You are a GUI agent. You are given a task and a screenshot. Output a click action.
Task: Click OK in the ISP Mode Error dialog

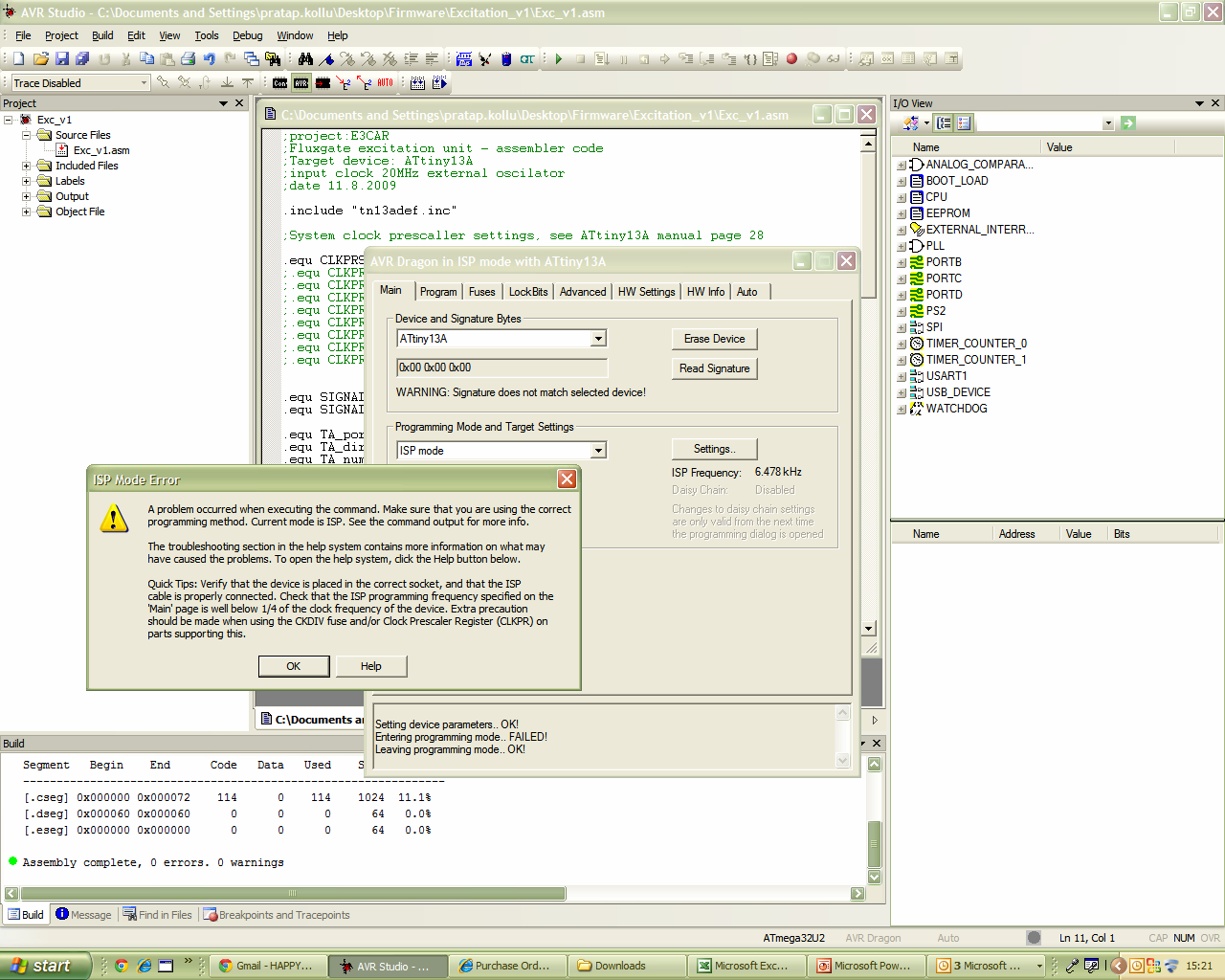[x=294, y=666]
